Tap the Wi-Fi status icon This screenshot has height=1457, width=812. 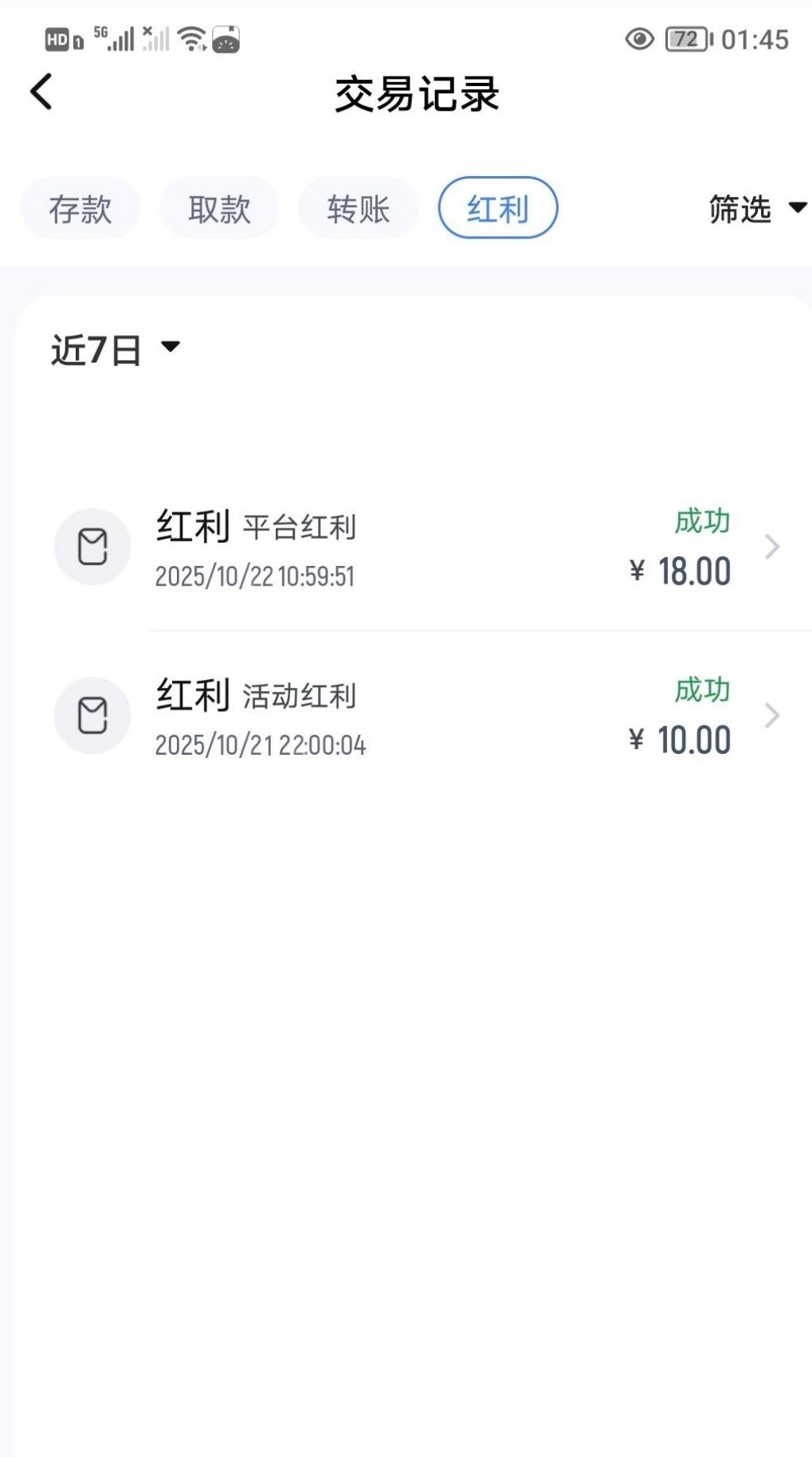[x=192, y=38]
